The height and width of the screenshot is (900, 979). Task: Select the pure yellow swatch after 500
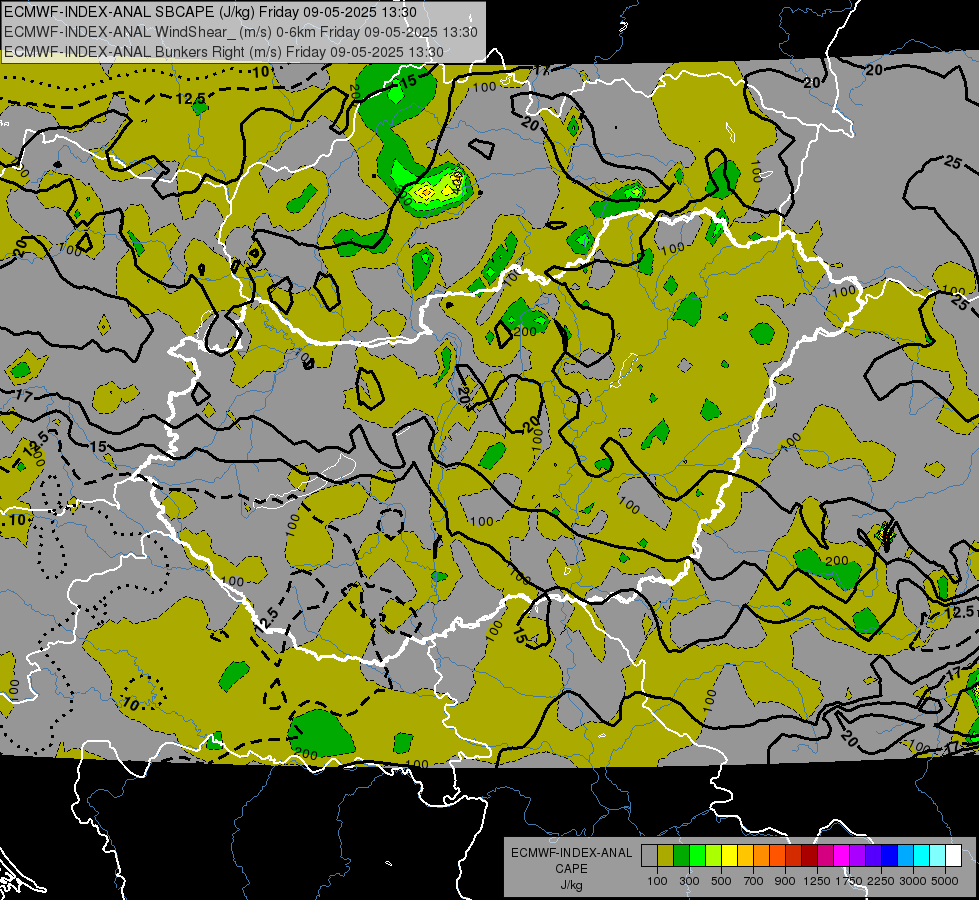pyautogui.click(x=729, y=856)
